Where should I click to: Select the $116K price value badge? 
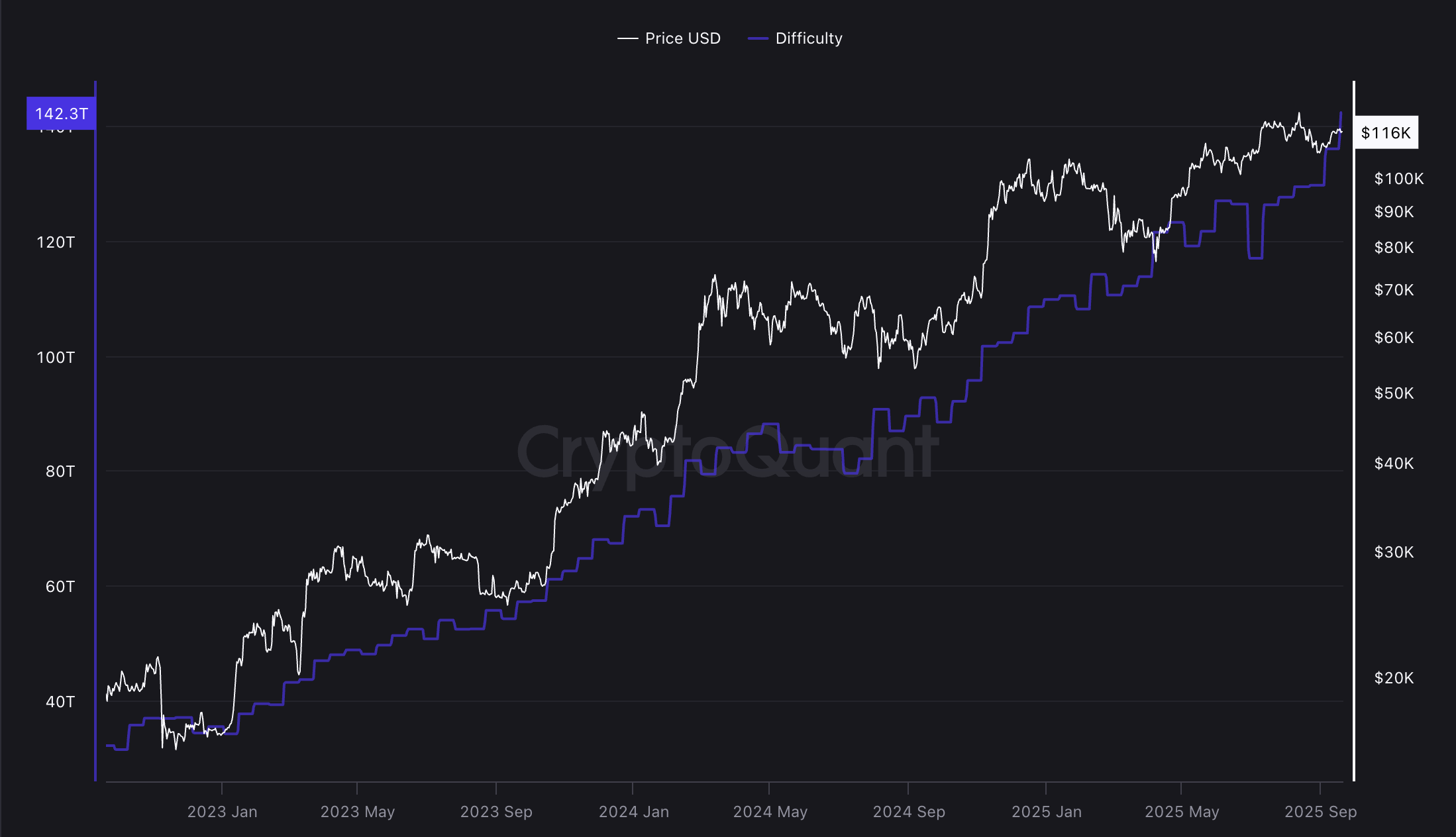[x=1387, y=132]
